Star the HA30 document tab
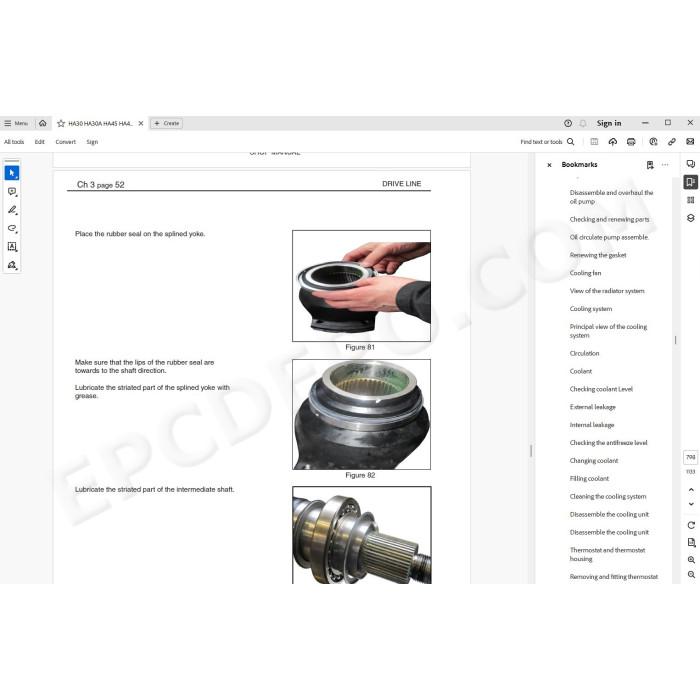700x700 pixels. (x=61, y=123)
